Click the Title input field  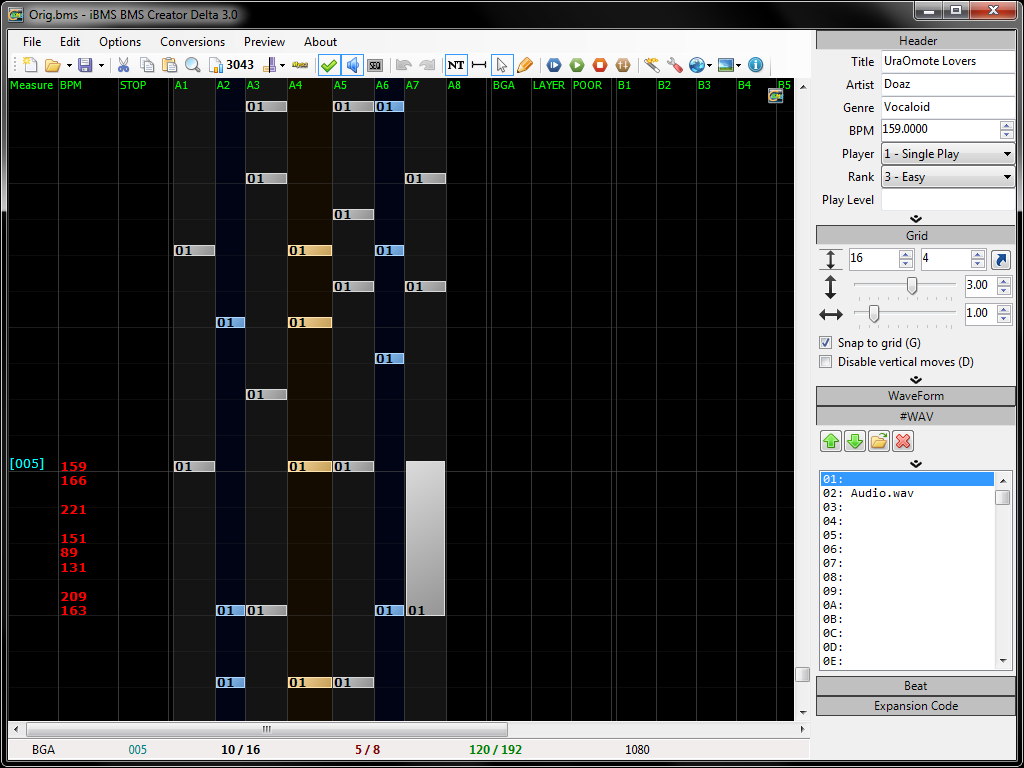(x=948, y=61)
